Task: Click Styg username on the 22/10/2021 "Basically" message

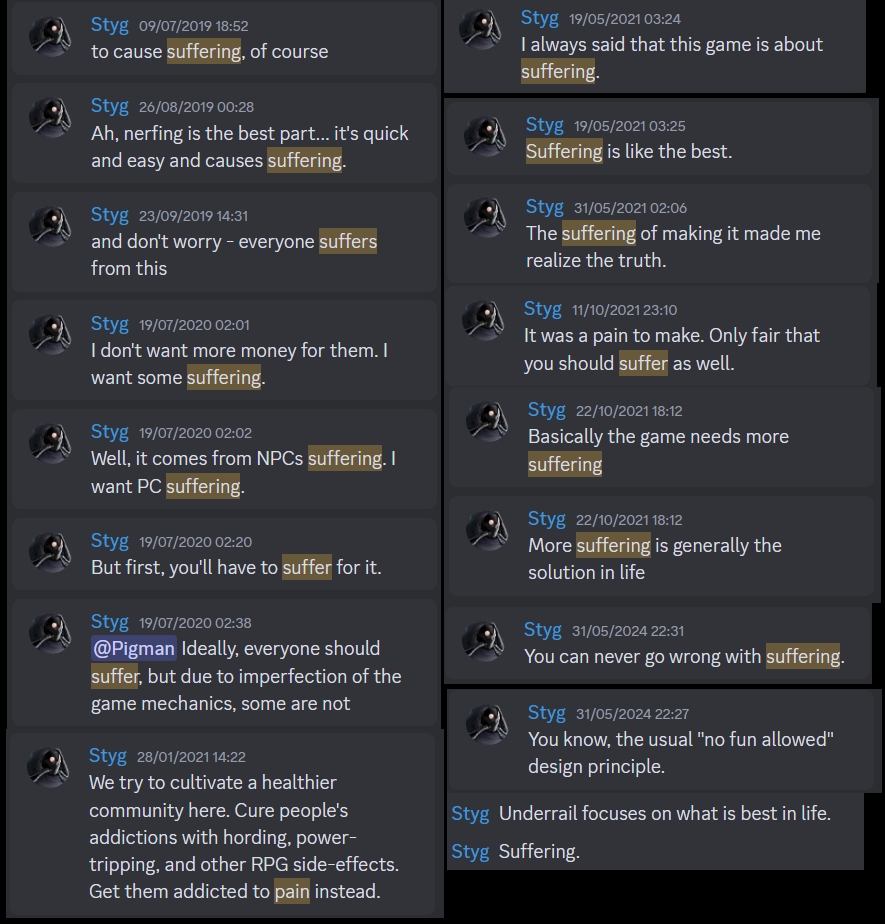Action: tap(547, 409)
